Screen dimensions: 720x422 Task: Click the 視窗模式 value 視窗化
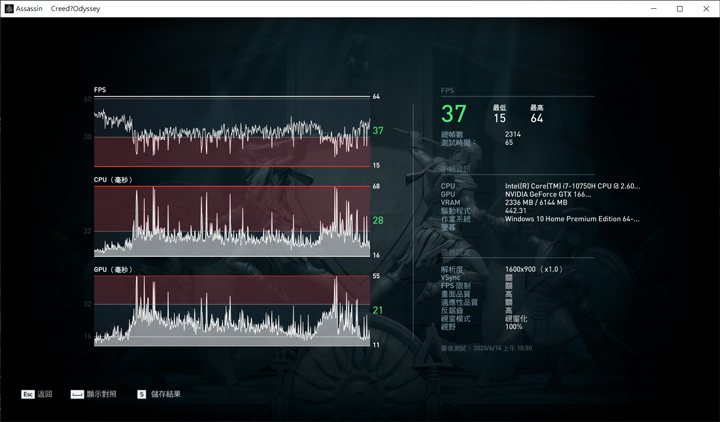[516, 319]
